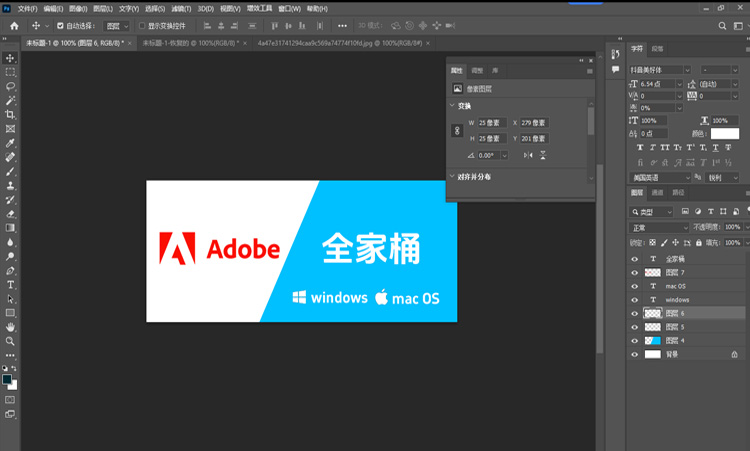Open the 图像(I) menu
The image size is (750, 451).
click(78, 9)
